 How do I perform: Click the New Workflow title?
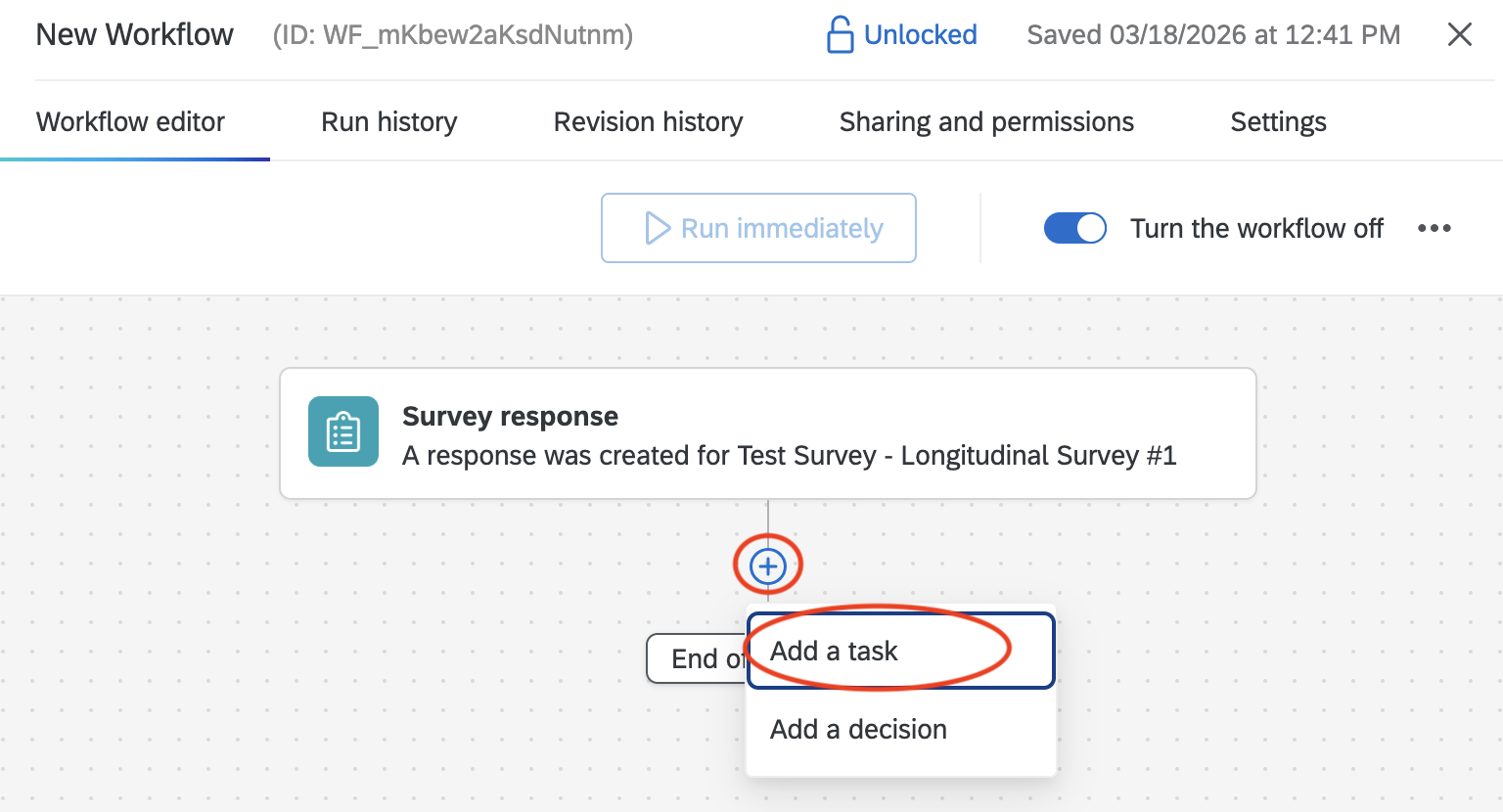click(134, 33)
